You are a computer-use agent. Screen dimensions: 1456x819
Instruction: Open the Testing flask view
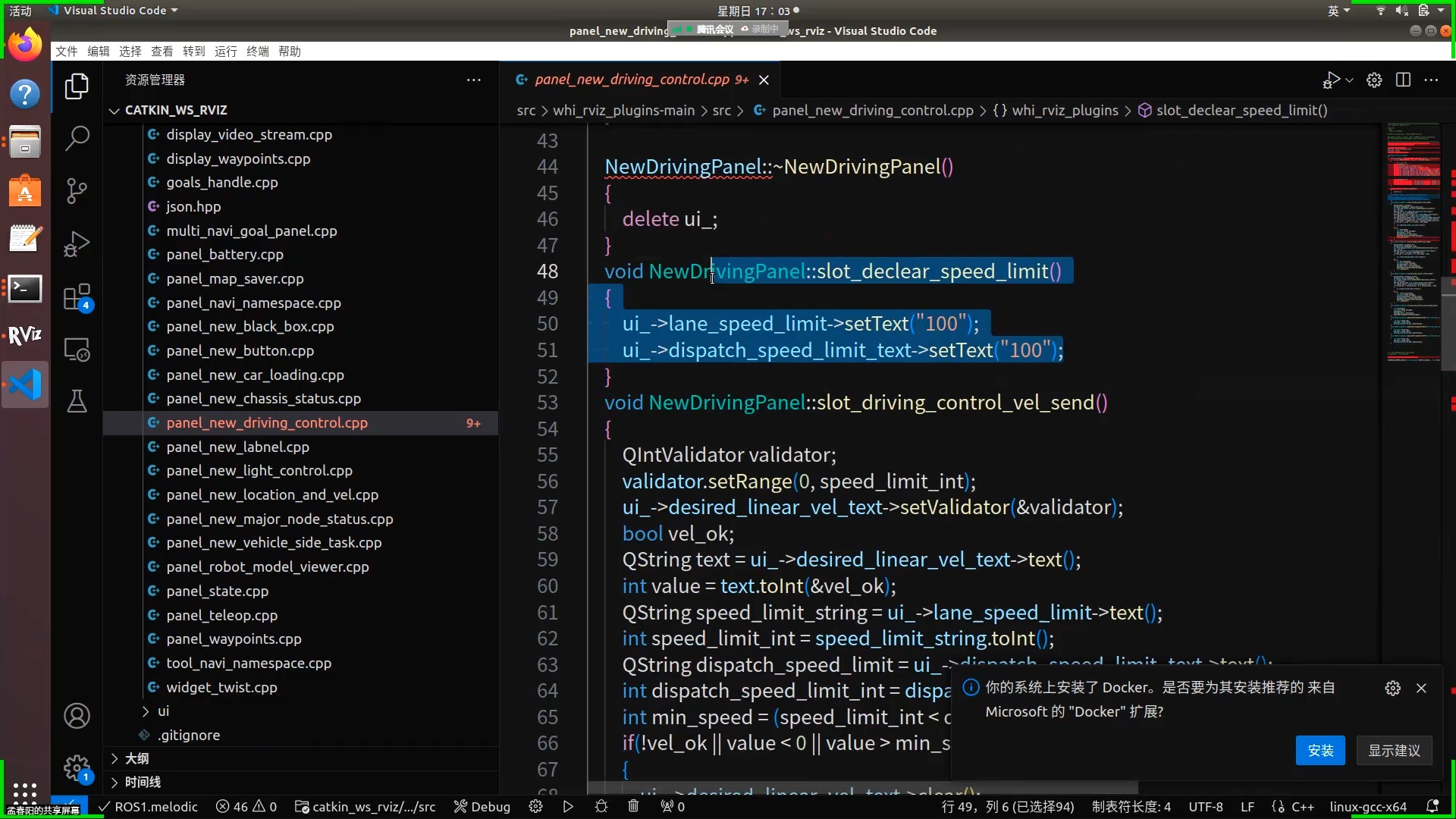(77, 401)
